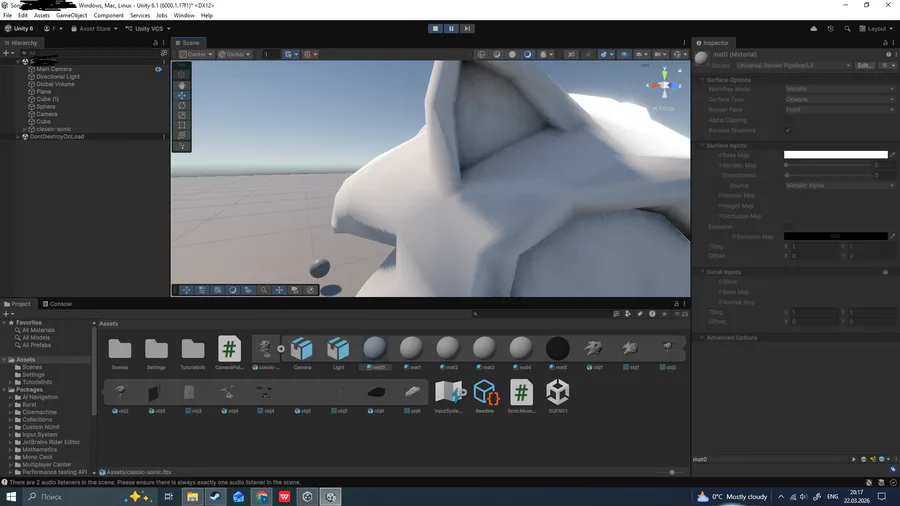
Task: Select the Scale tool in Scene toolbar
Action: point(181,115)
